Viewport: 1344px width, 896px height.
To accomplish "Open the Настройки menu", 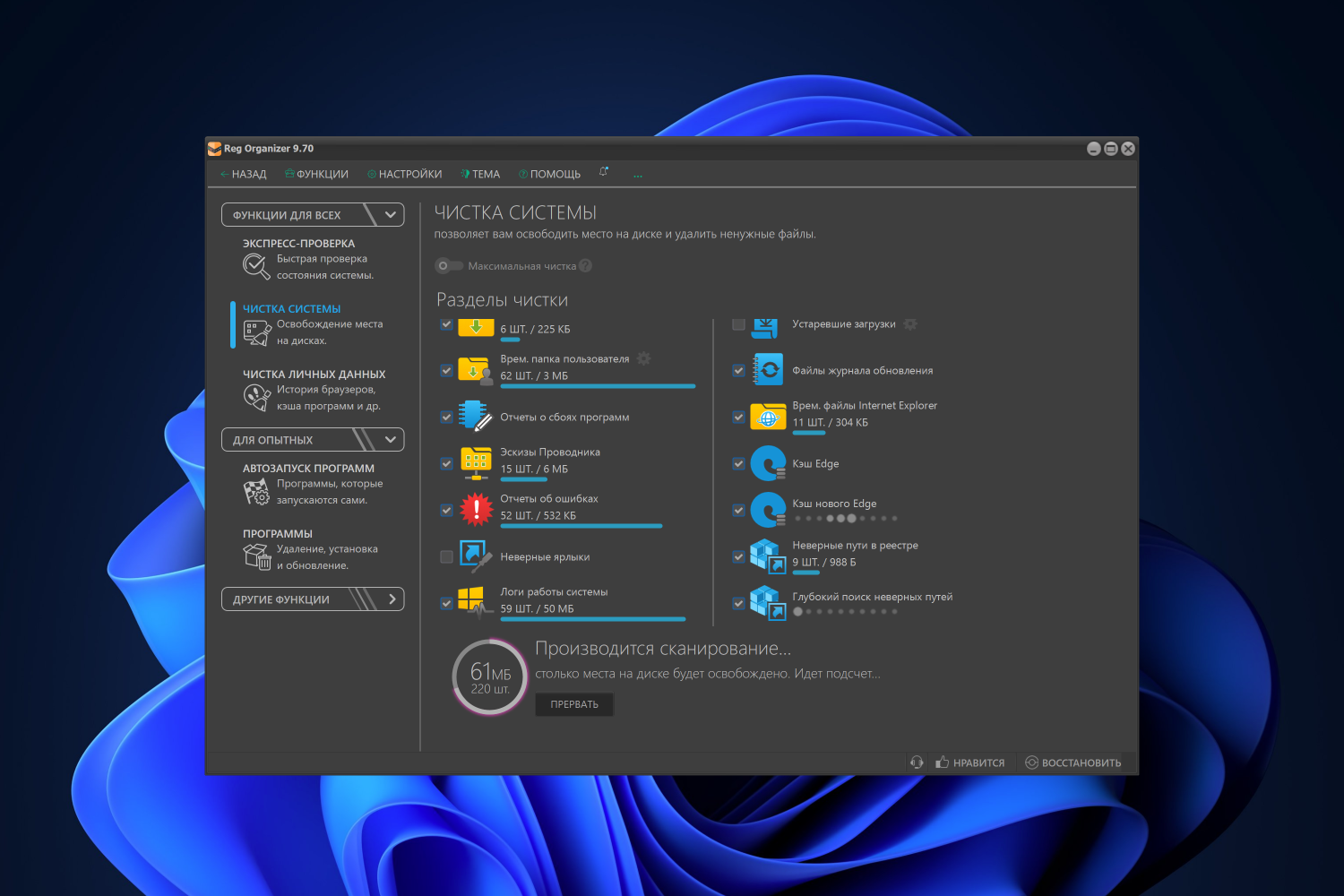I will [x=404, y=175].
